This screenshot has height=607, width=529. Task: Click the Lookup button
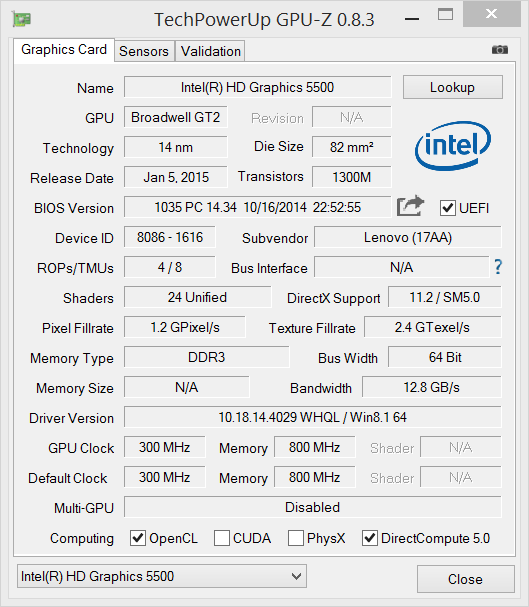[453, 87]
